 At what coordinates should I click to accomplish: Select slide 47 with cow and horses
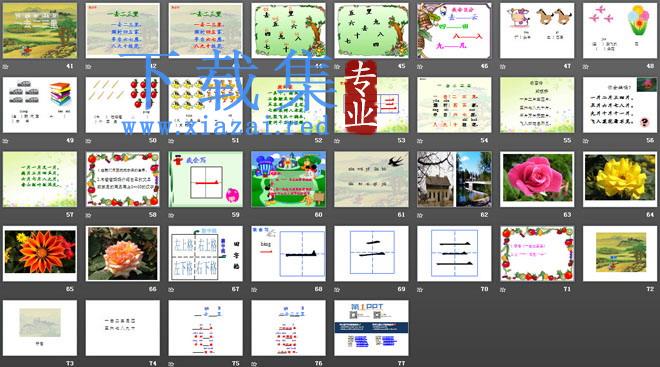537,31
